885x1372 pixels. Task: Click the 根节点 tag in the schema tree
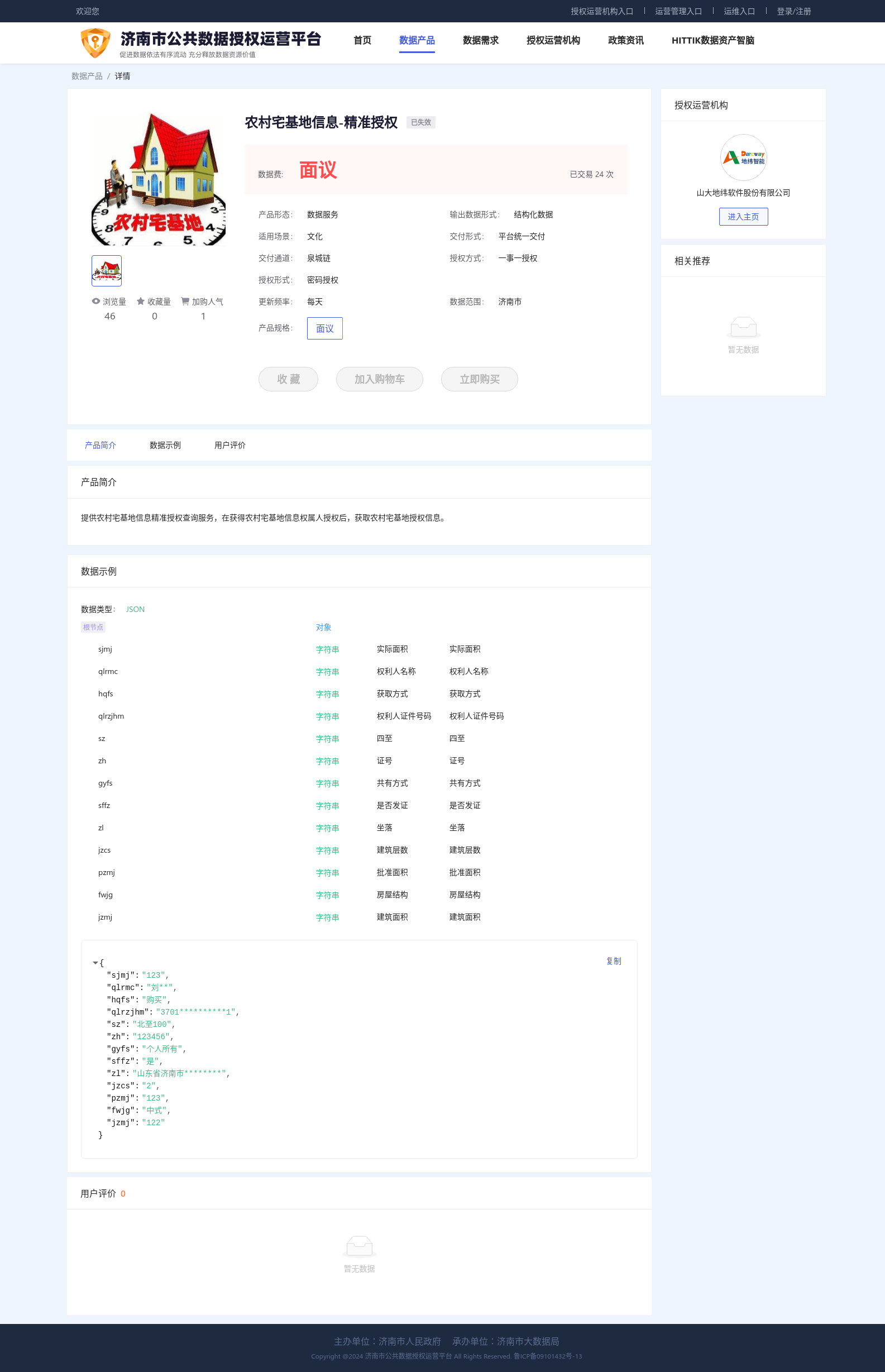[x=93, y=627]
